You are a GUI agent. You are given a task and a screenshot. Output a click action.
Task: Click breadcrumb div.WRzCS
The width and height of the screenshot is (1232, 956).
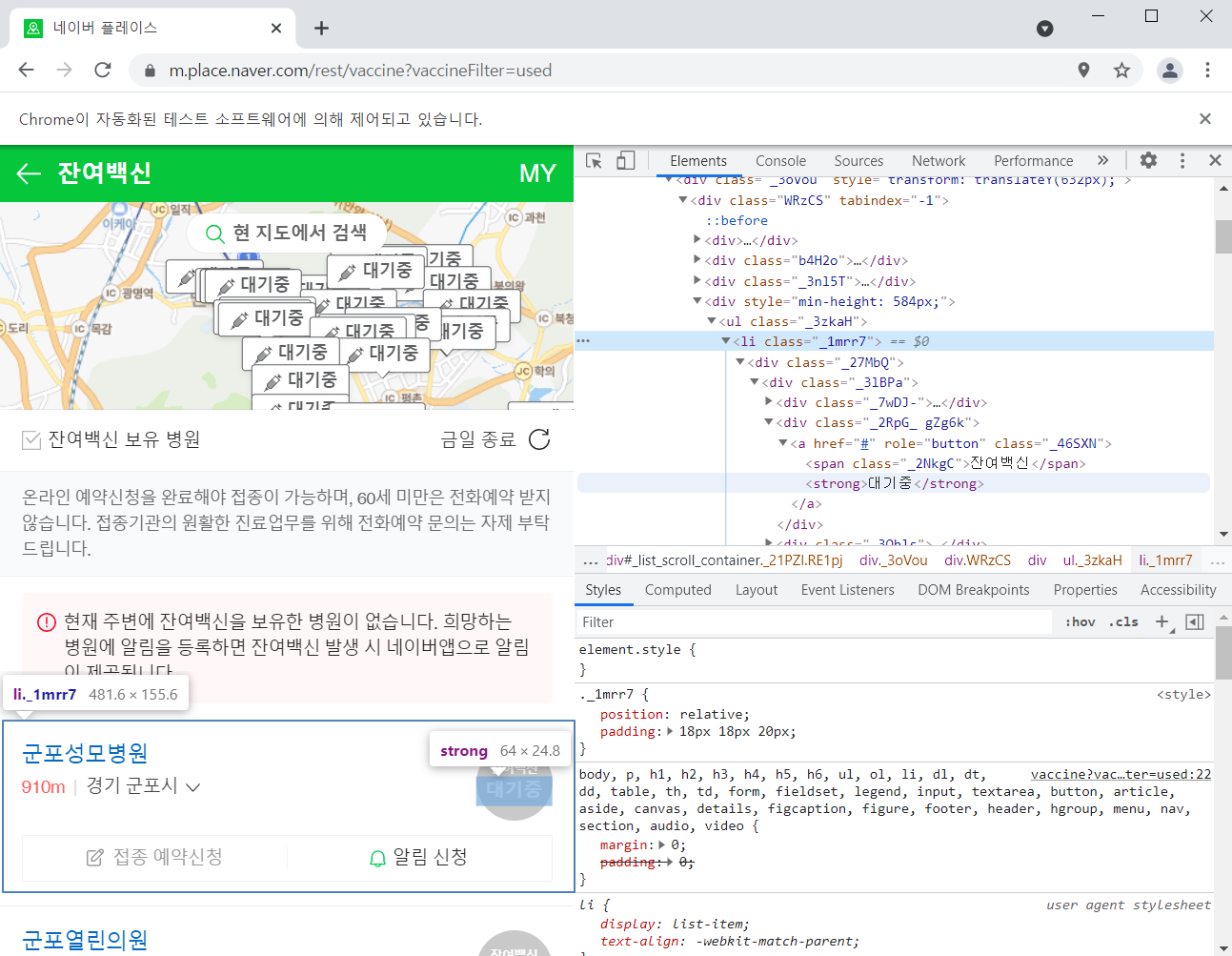click(978, 560)
